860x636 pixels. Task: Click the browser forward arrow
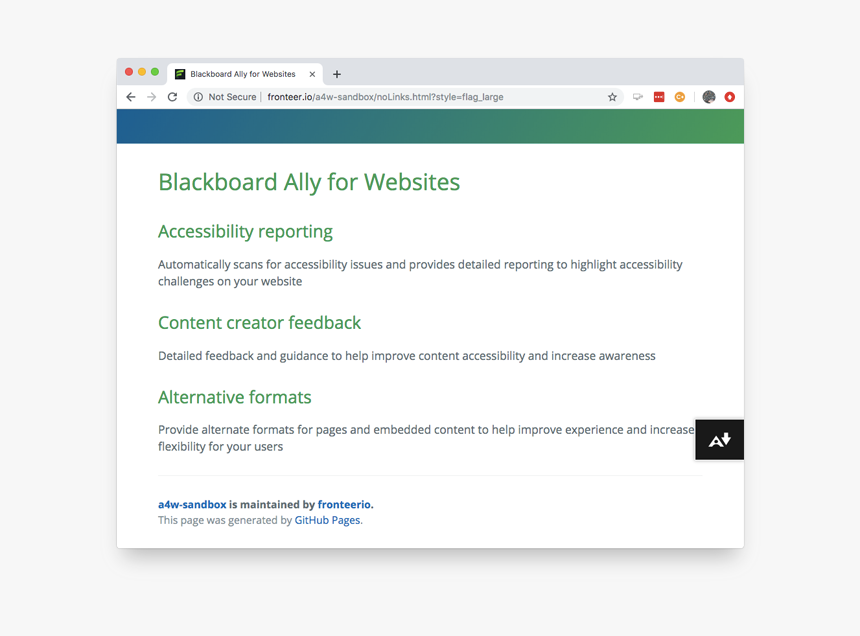click(151, 97)
